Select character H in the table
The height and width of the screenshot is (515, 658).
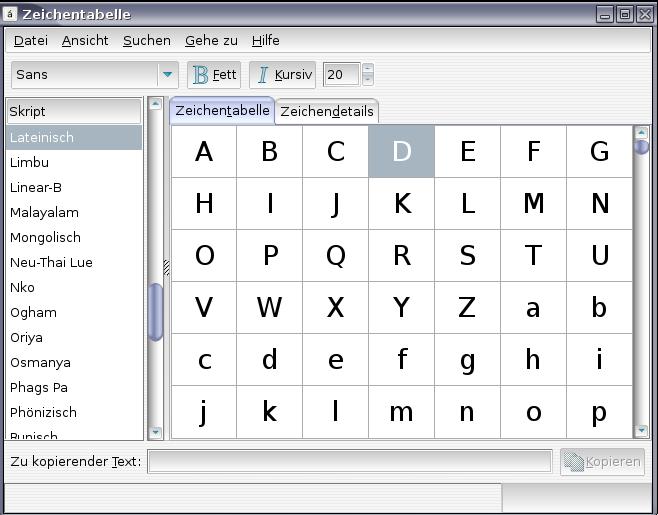[204, 204]
